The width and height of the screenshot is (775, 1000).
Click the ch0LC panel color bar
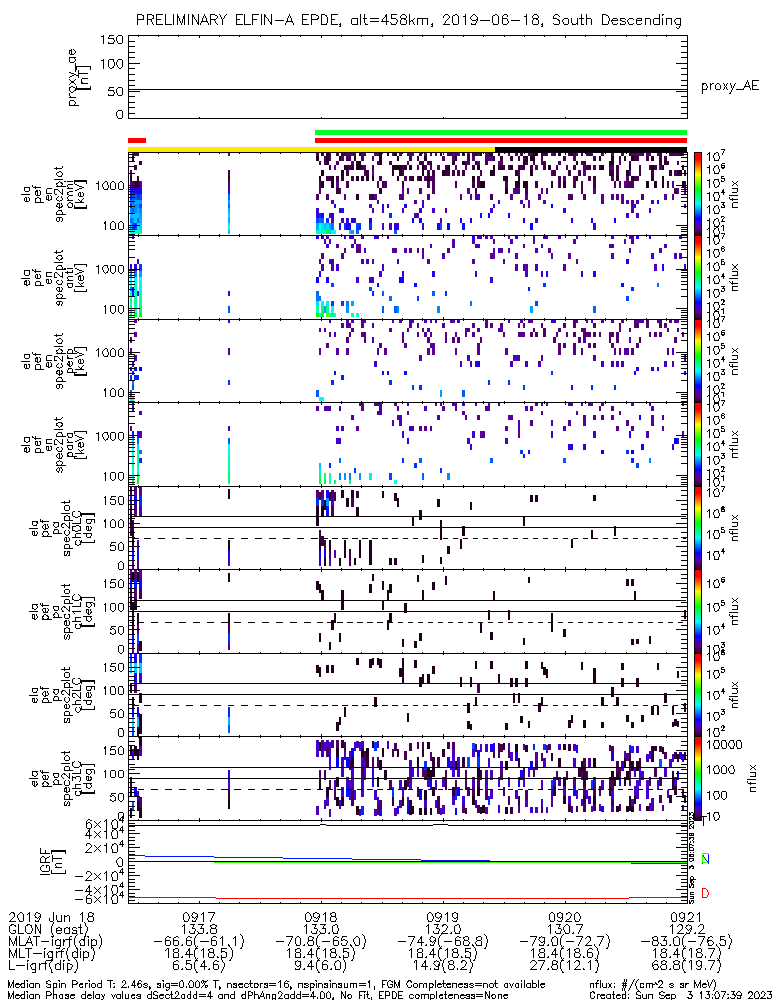coord(698,527)
